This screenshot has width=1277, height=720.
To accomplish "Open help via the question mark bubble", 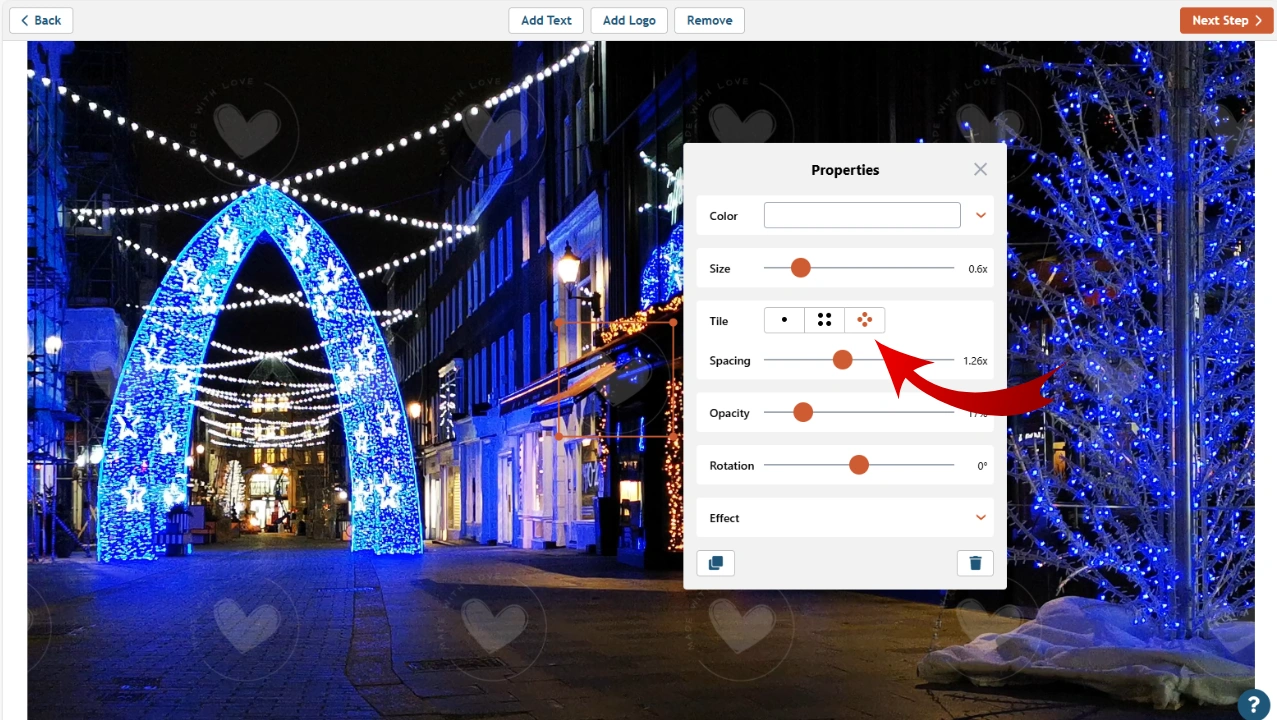I will pyautogui.click(x=1253, y=705).
